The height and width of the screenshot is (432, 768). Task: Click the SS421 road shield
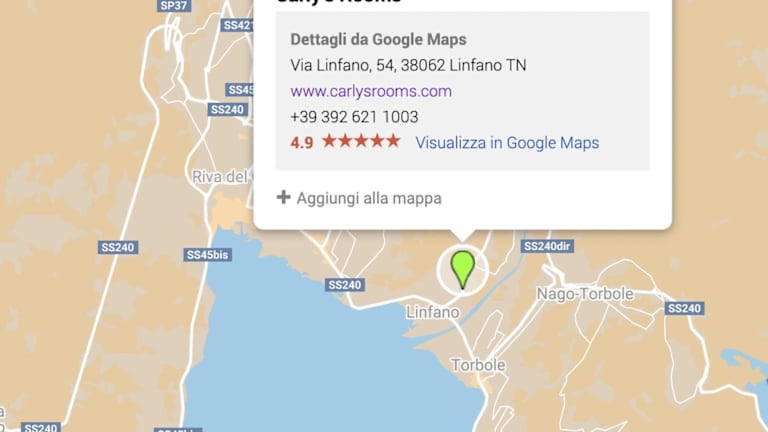237,25
